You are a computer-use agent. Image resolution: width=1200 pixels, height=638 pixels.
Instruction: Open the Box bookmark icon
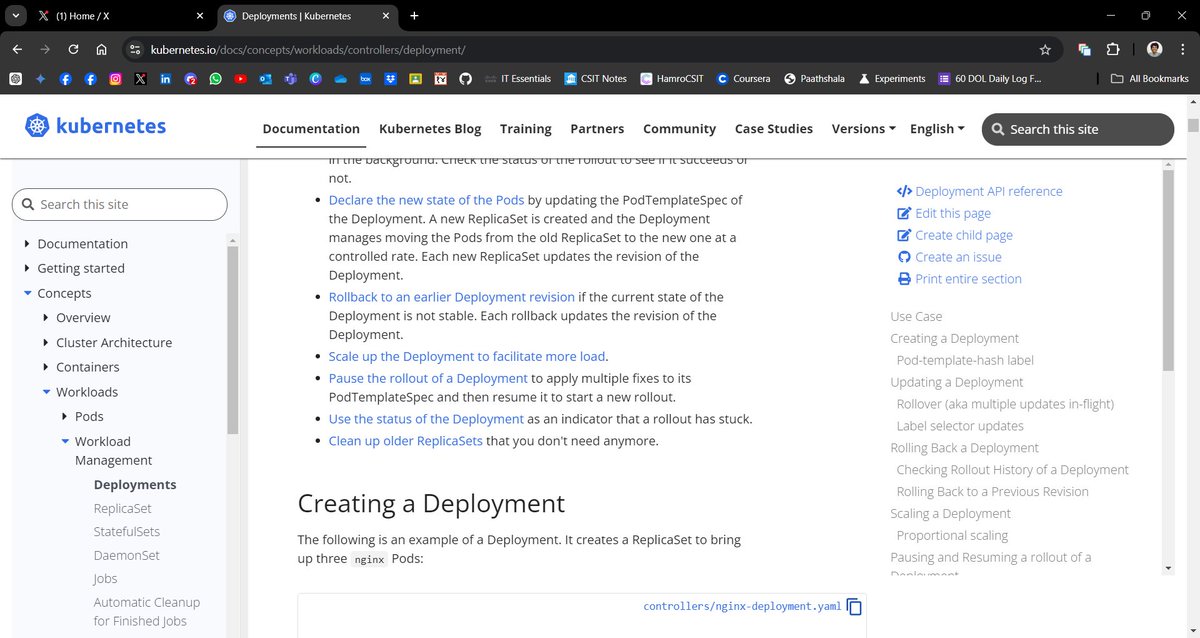365,78
